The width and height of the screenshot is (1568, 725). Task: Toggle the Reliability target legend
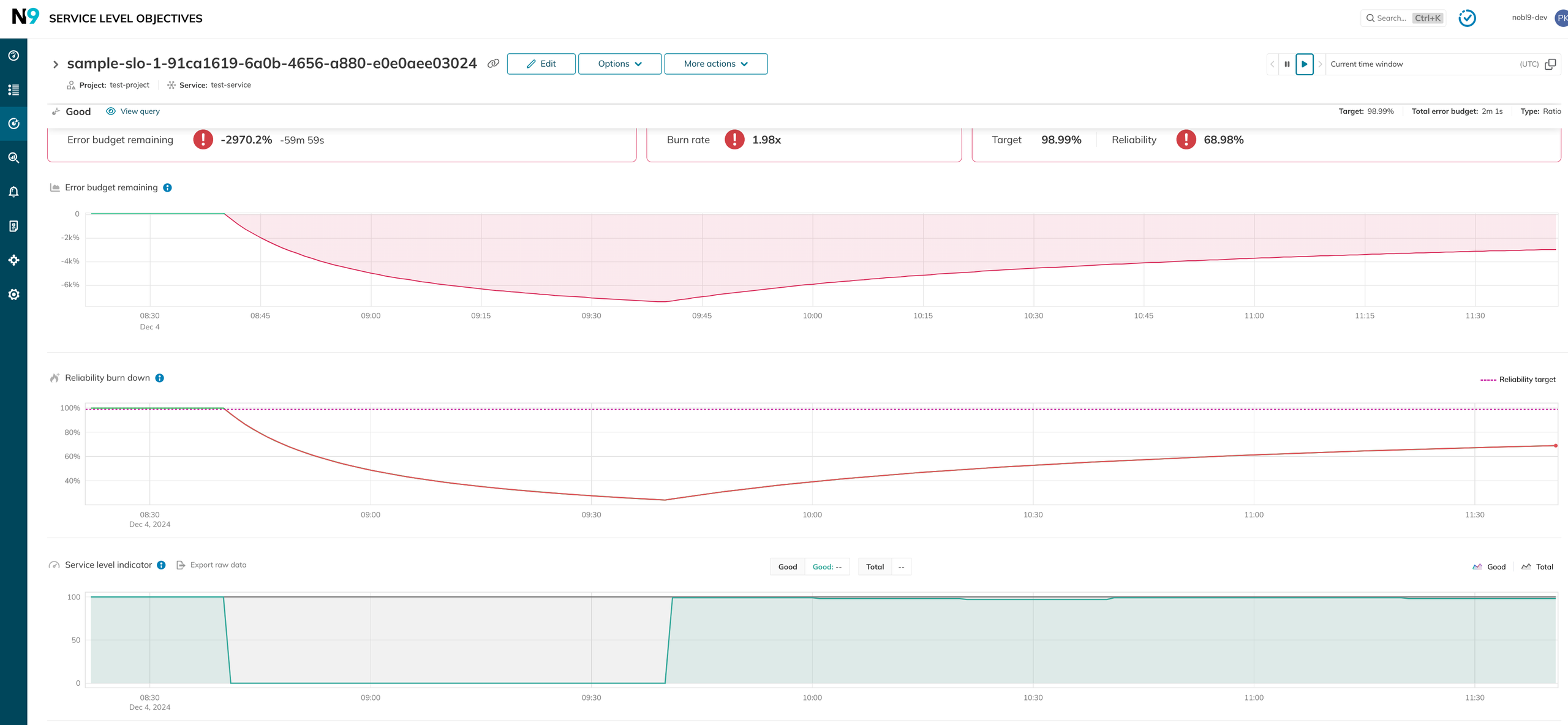point(1518,380)
